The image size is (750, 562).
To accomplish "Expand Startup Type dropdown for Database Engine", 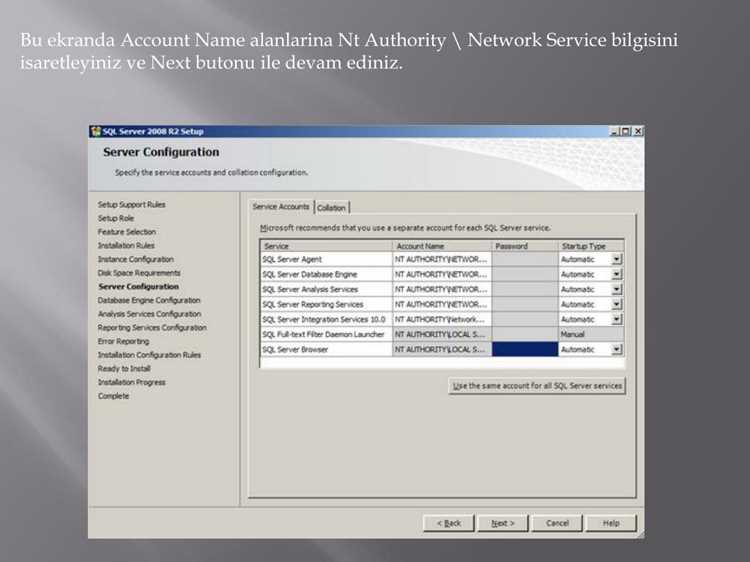I will coord(617,274).
